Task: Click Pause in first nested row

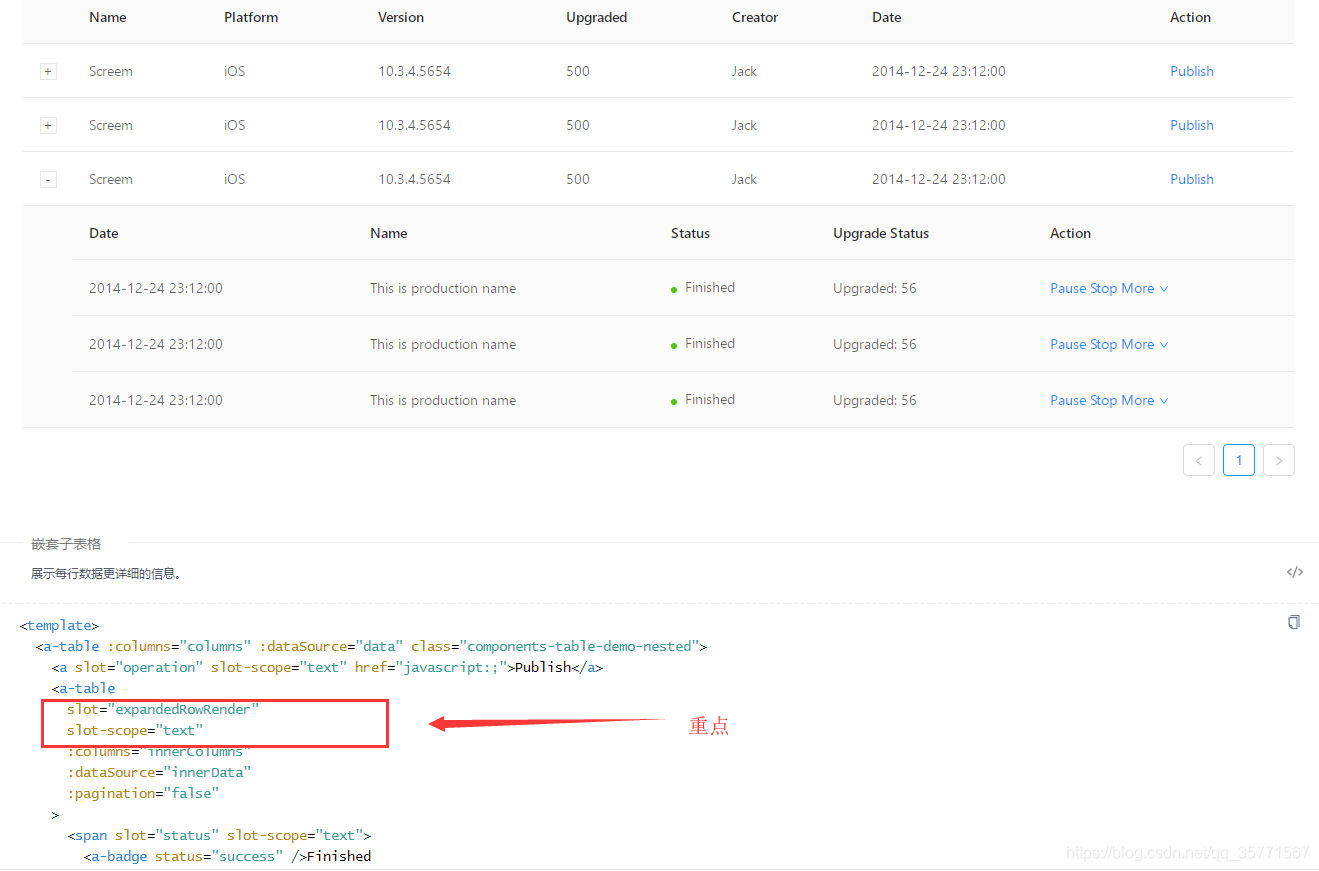Action: click(x=1068, y=288)
